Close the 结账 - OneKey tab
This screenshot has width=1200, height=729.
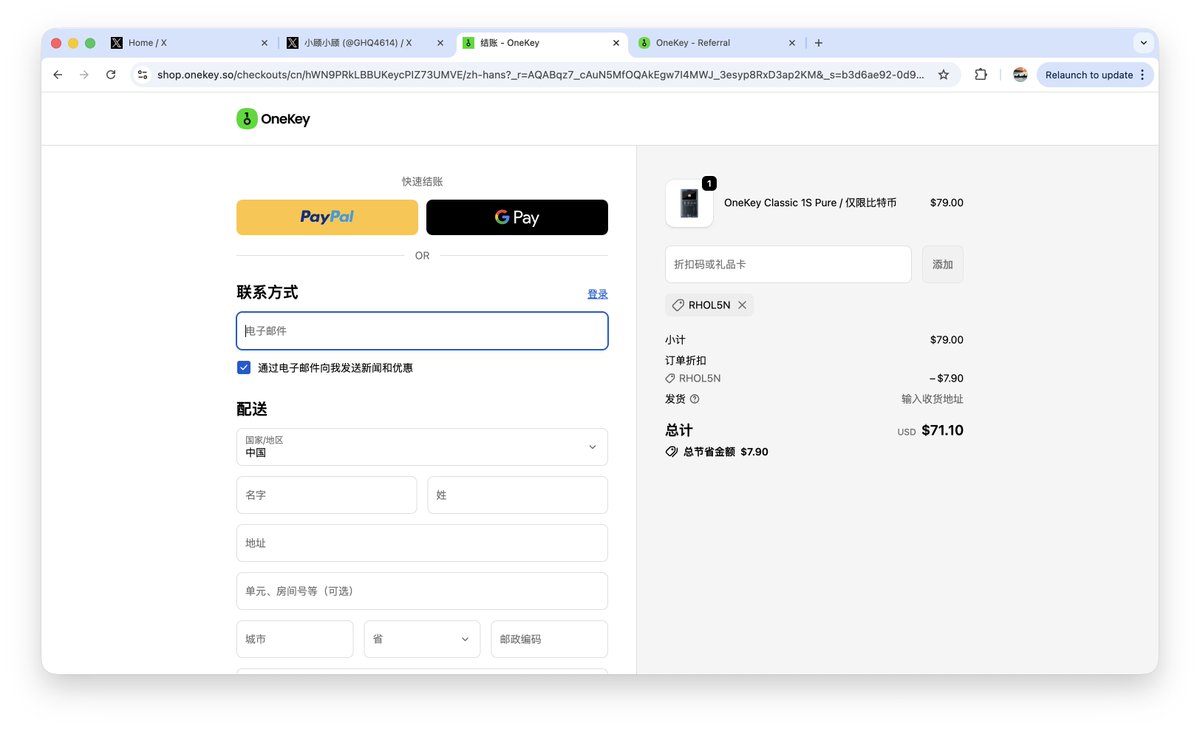click(616, 43)
